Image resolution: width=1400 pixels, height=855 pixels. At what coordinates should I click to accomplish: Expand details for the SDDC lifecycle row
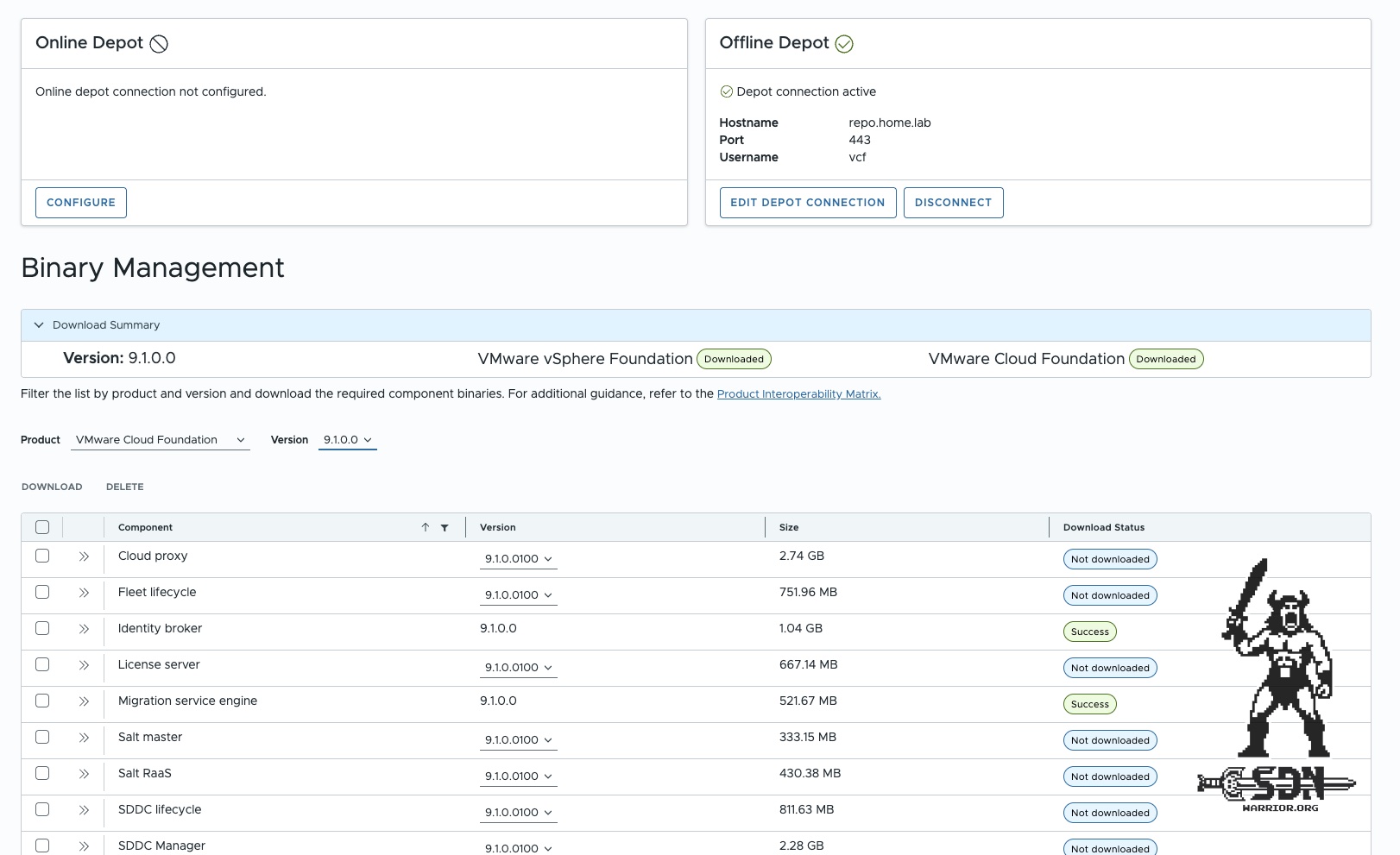coord(84,810)
